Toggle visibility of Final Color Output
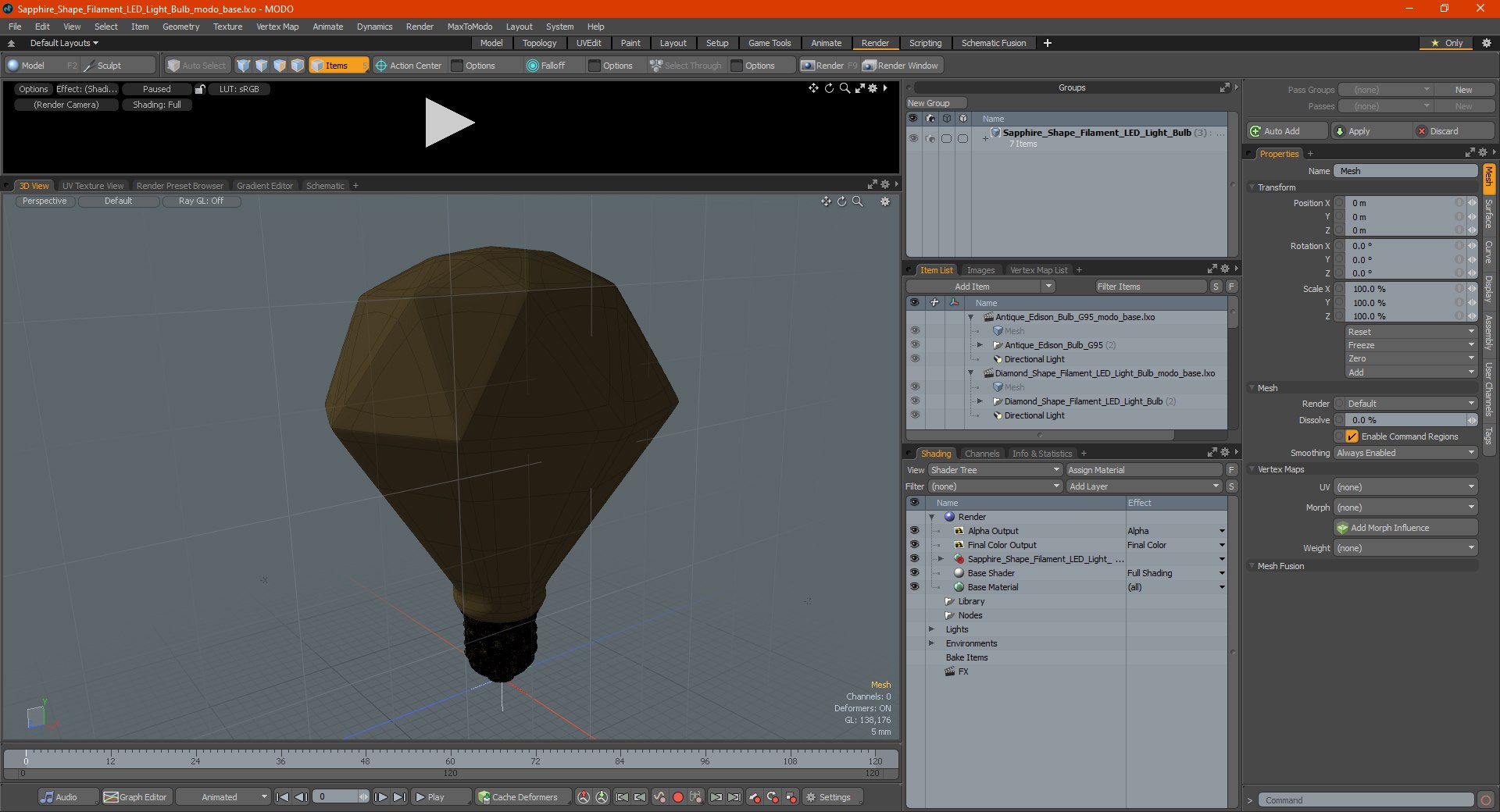This screenshot has height=812, width=1500. click(x=914, y=545)
